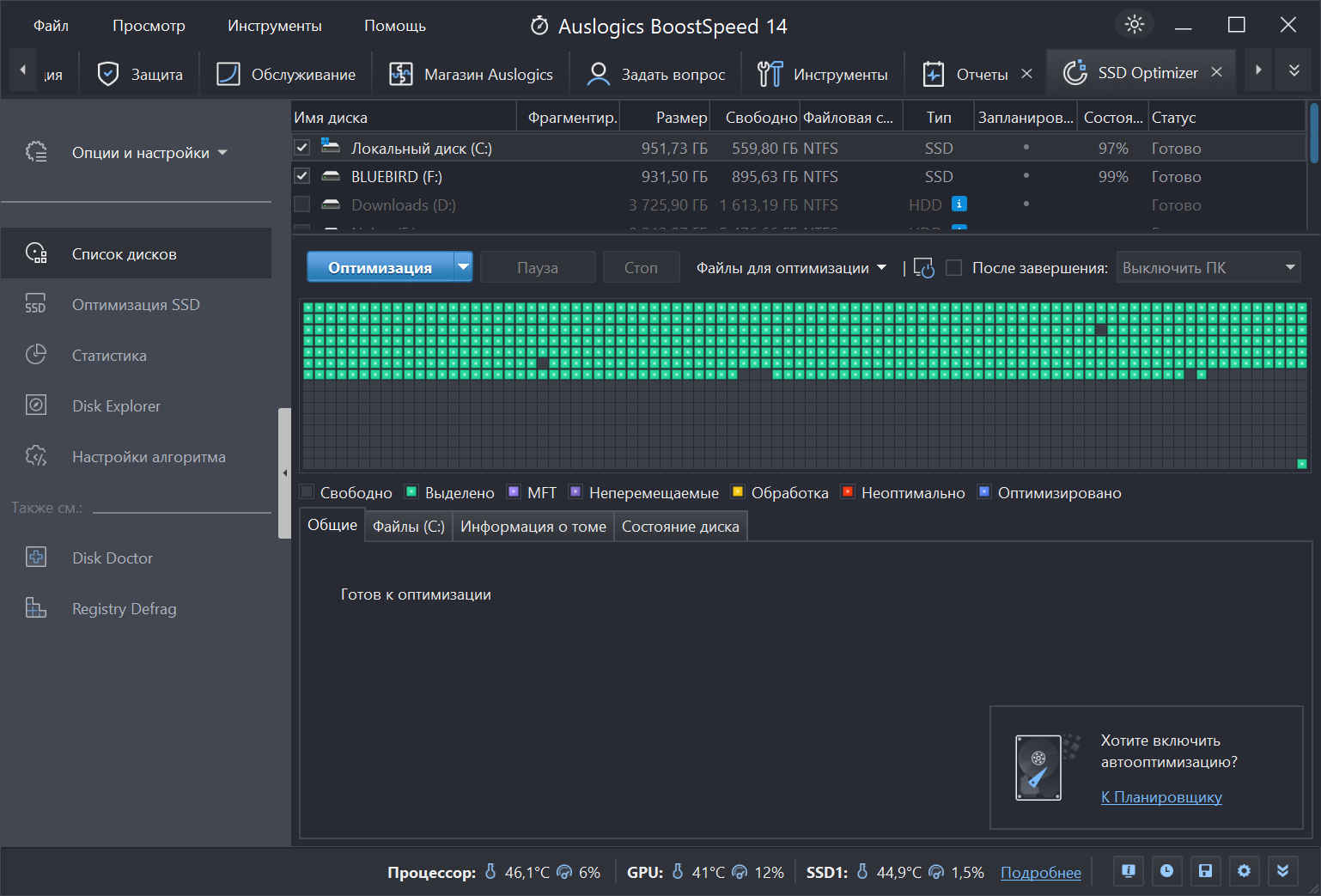This screenshot has width=1321, height=896.
Task: Open the Инструменты menu in menu bar
Action: click(274, 26)
